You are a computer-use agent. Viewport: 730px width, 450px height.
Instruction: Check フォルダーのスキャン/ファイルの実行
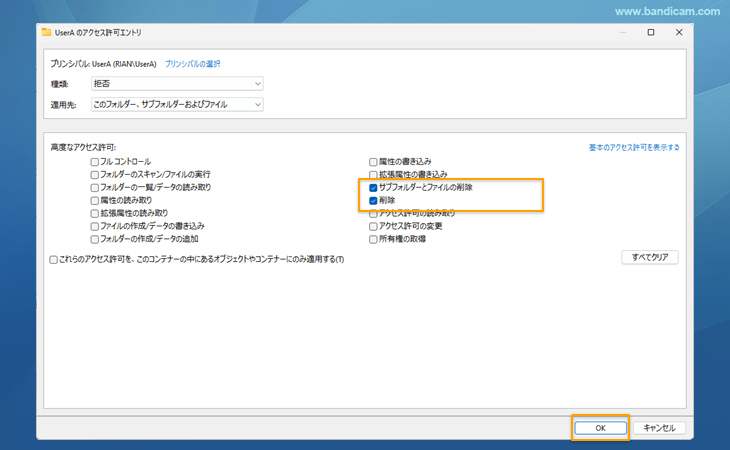pyautogui.click(x=94, y=174)
